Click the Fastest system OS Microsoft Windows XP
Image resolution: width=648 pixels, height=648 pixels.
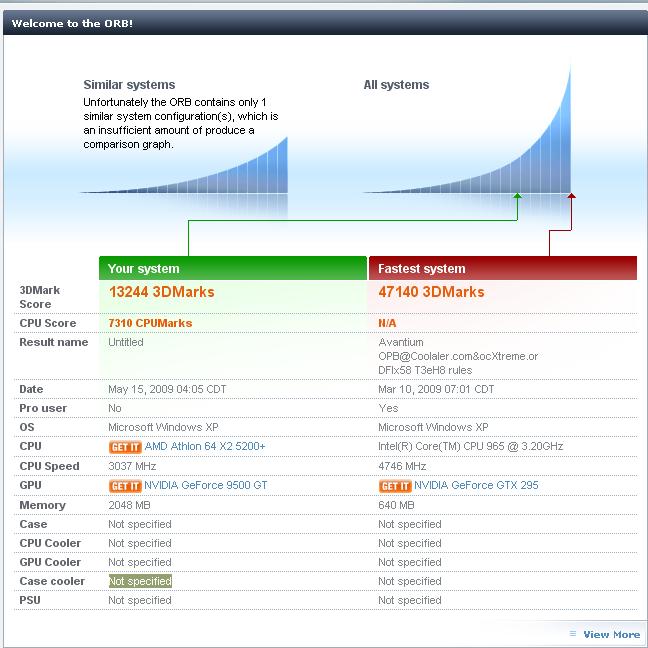click(433, 427)
